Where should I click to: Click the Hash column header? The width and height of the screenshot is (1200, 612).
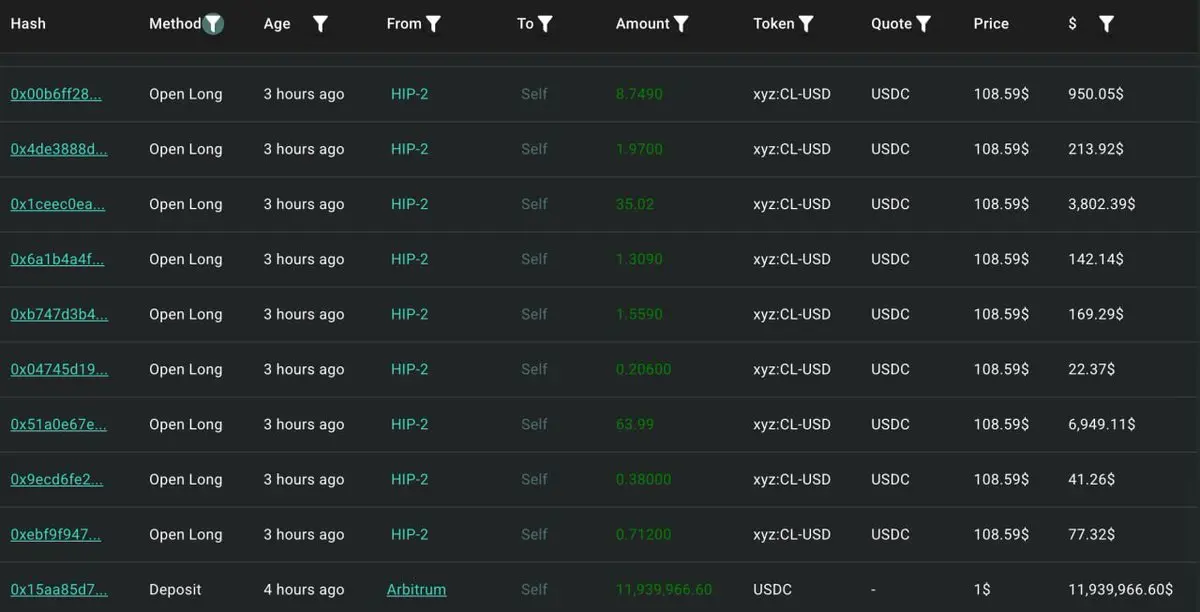[28, 24]
